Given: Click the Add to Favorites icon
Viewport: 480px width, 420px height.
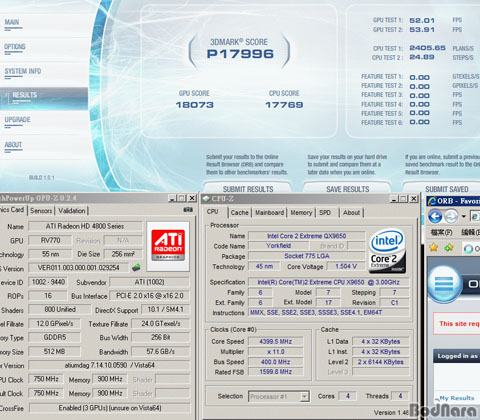Looking at the screenshot, I should (x=449, y=248).
